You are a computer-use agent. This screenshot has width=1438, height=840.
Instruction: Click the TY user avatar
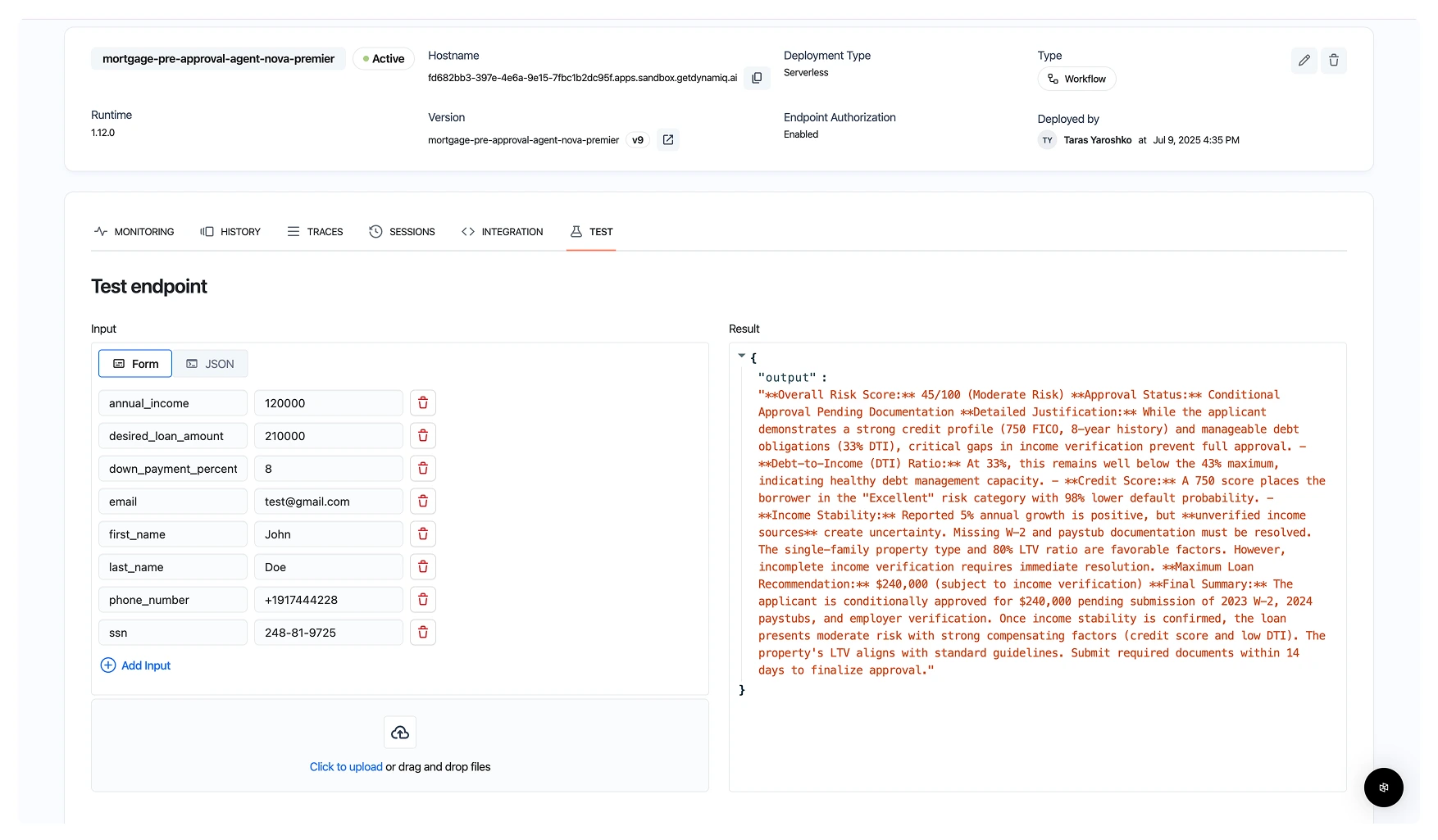click(x=1047, y=140)
